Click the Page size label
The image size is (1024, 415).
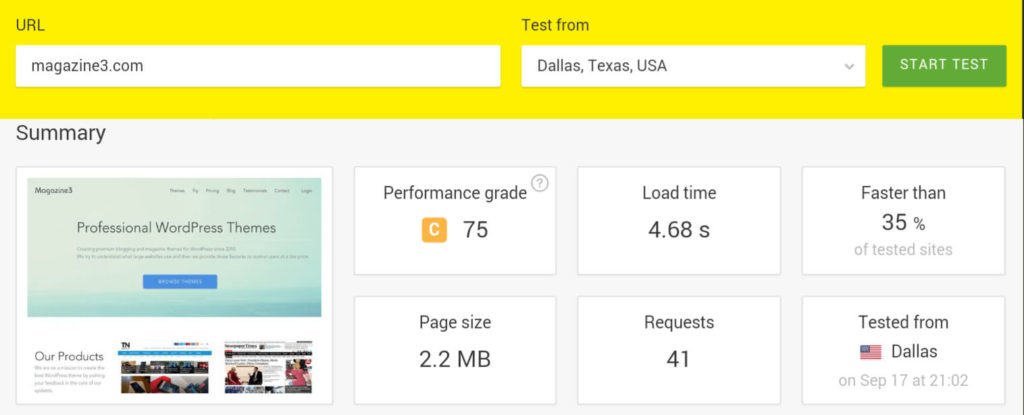point(455,322)
